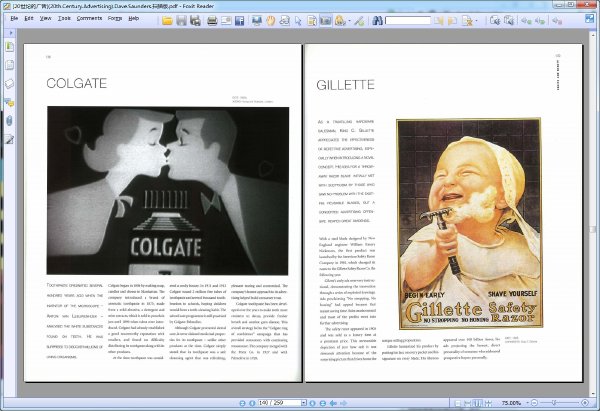Viewport: 600px width, 411px height.
Task: Click the find next folder icon
Action: [x=452, y=21]
